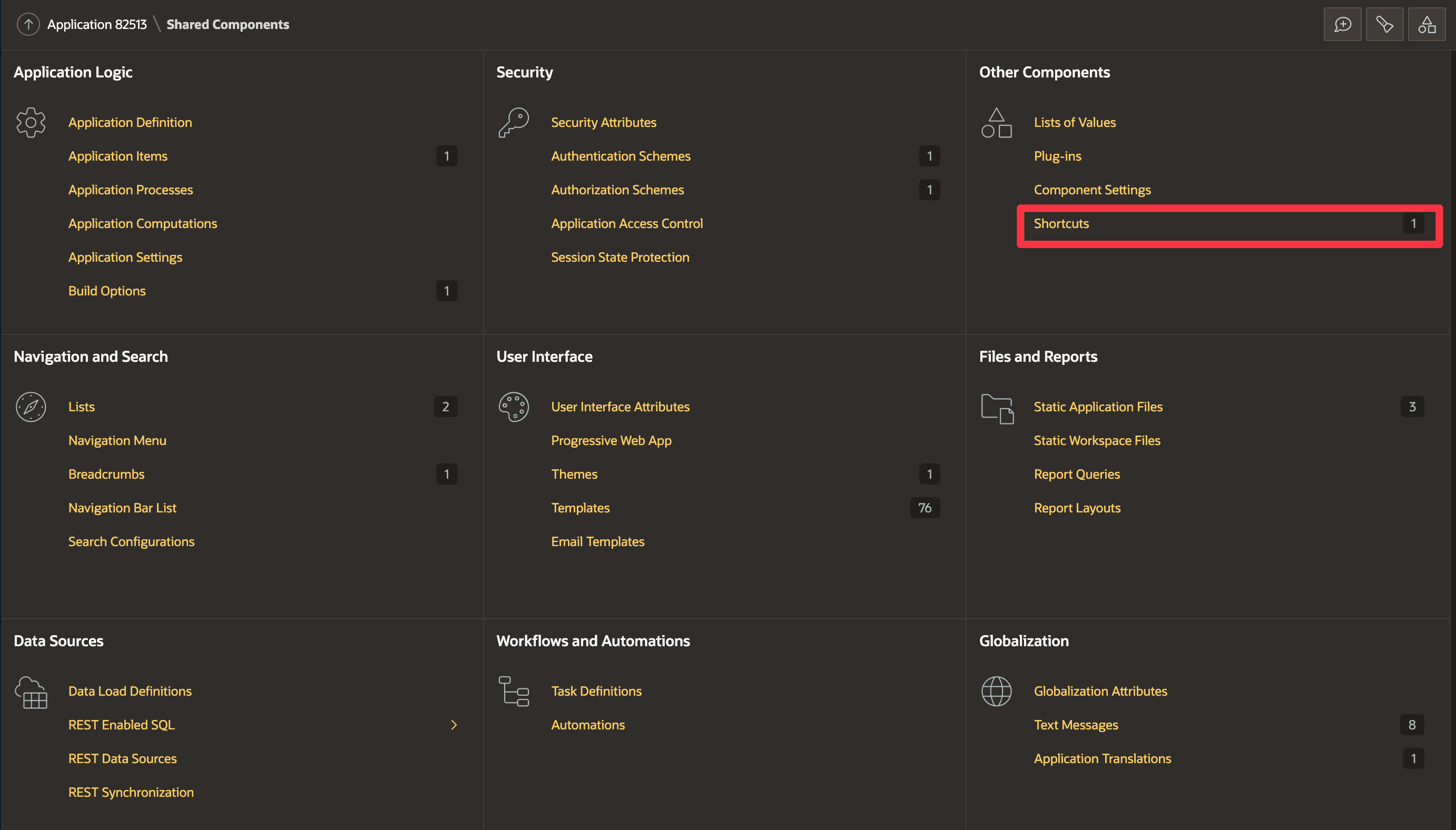The height and width of the screenshot is (830, 1456).
Task: Click the folder icon in Files and Reports
Action: 997,409
